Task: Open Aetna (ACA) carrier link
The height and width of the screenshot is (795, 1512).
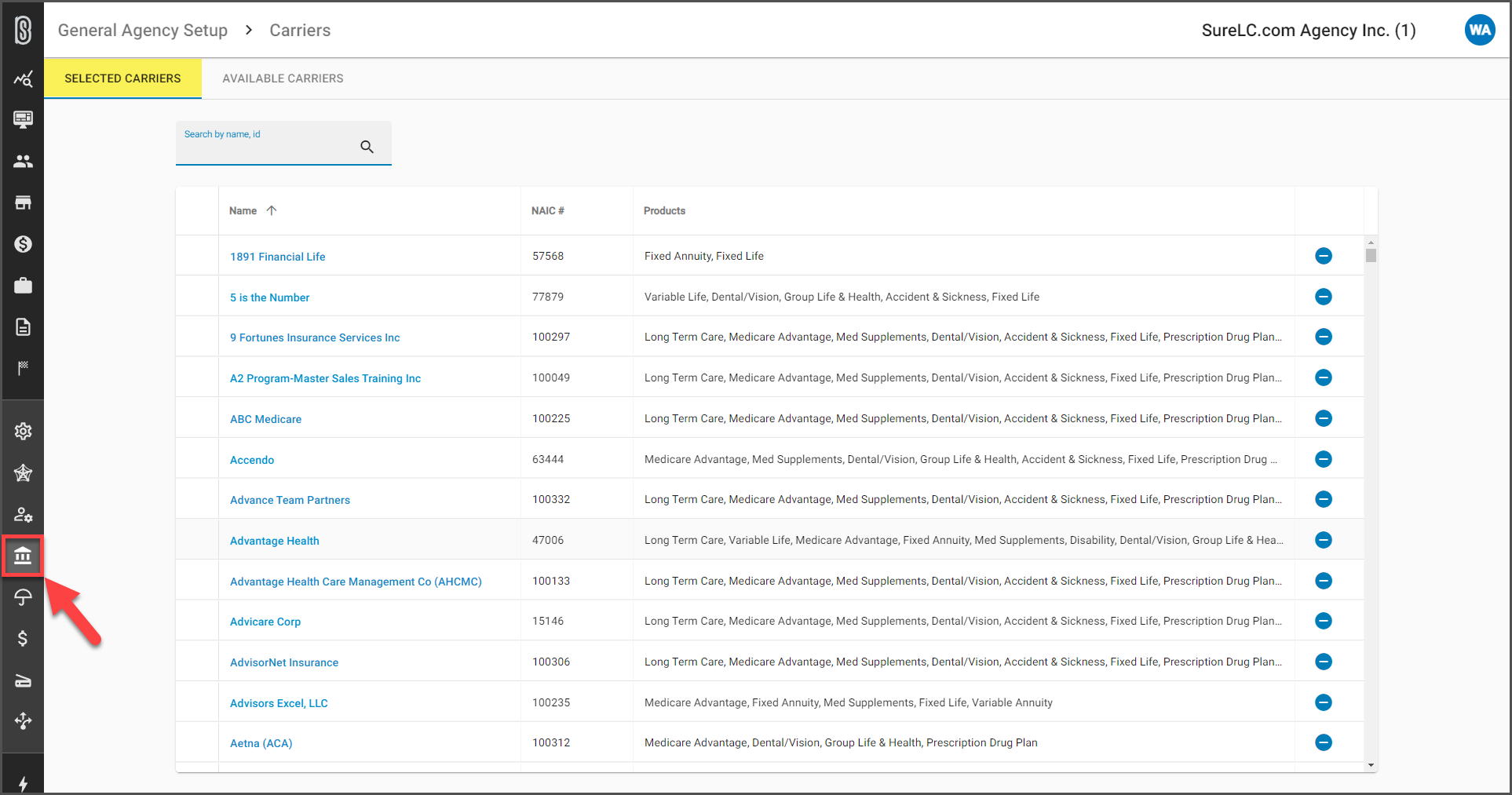Action: click(261, 743)
